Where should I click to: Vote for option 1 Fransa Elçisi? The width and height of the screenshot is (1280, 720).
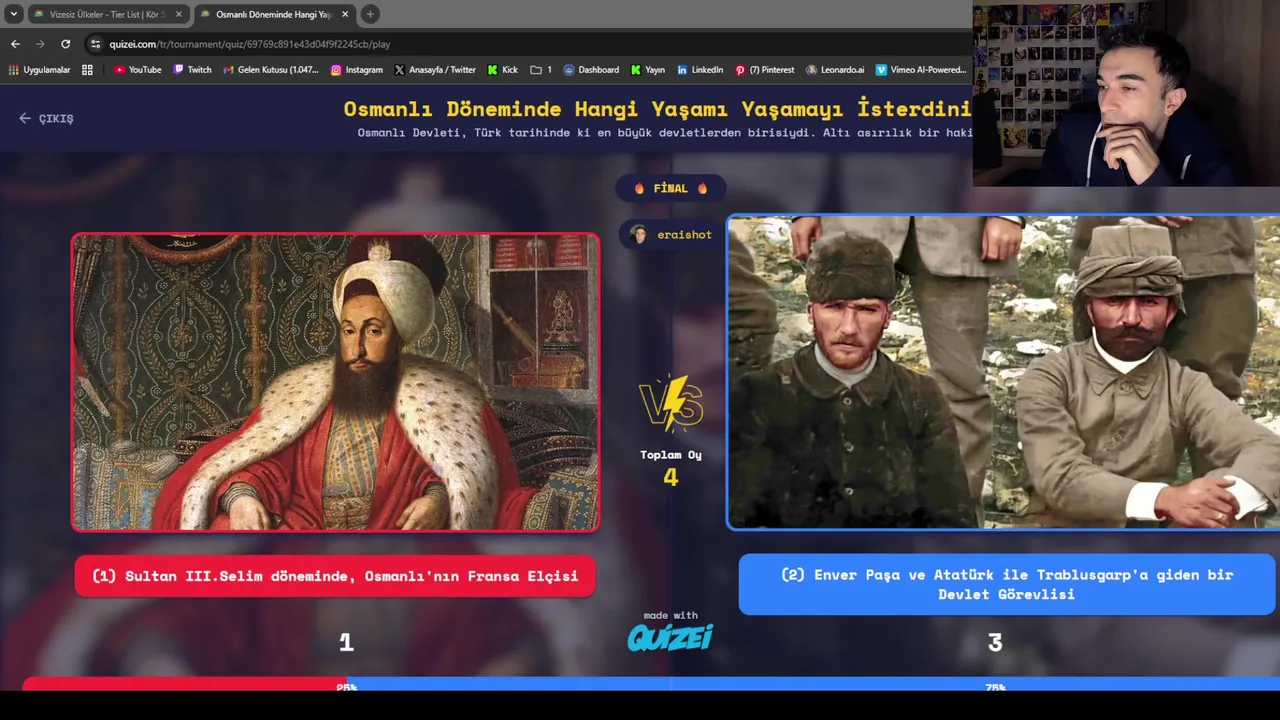pos(335,576)
